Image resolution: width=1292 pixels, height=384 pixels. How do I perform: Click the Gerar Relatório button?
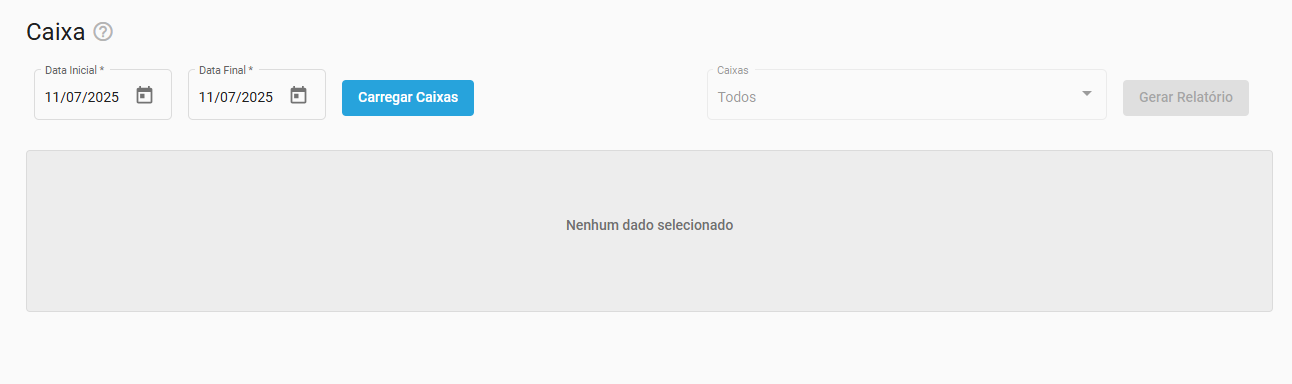click(1186, 98)
